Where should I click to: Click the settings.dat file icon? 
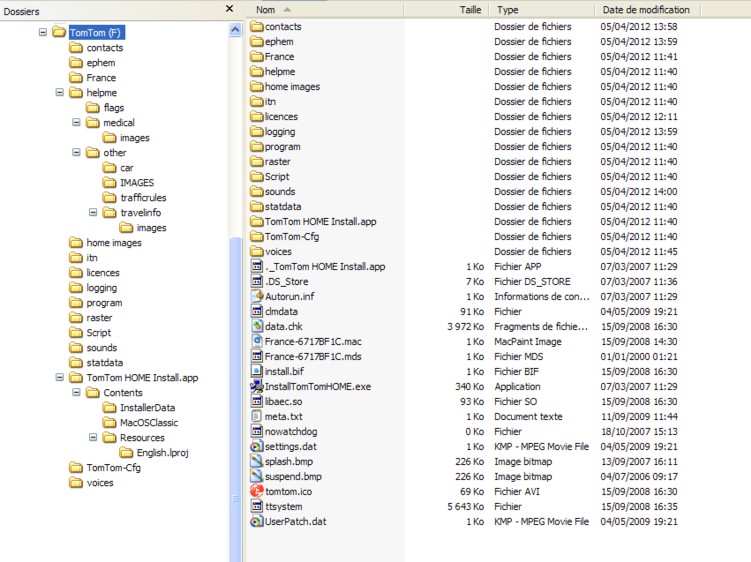coord(257,446)
